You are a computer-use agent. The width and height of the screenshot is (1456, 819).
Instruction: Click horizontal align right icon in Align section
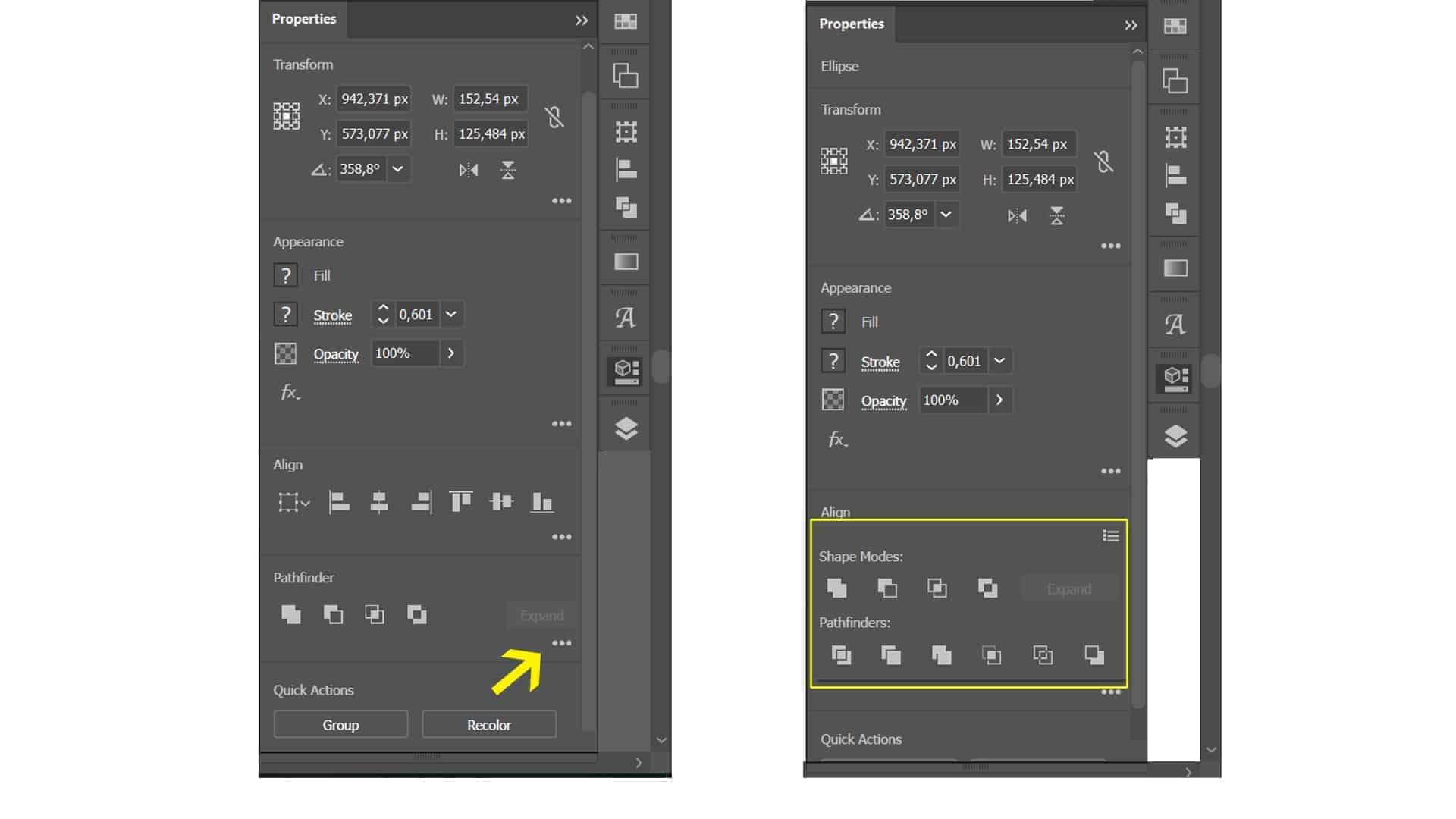click(x=422, y=501)
